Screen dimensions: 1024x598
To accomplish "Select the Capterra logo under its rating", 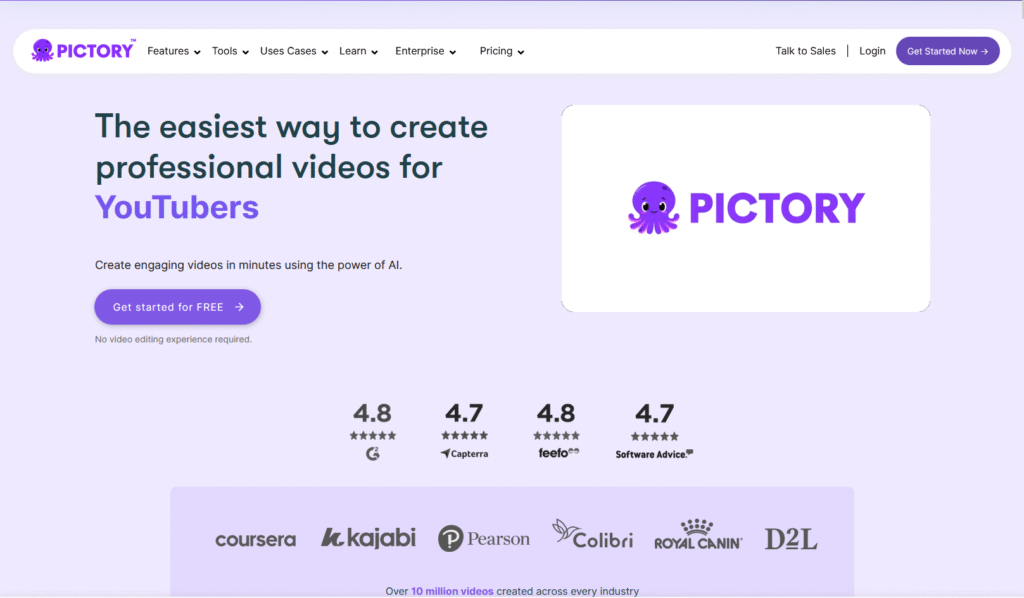I will 464,452.
